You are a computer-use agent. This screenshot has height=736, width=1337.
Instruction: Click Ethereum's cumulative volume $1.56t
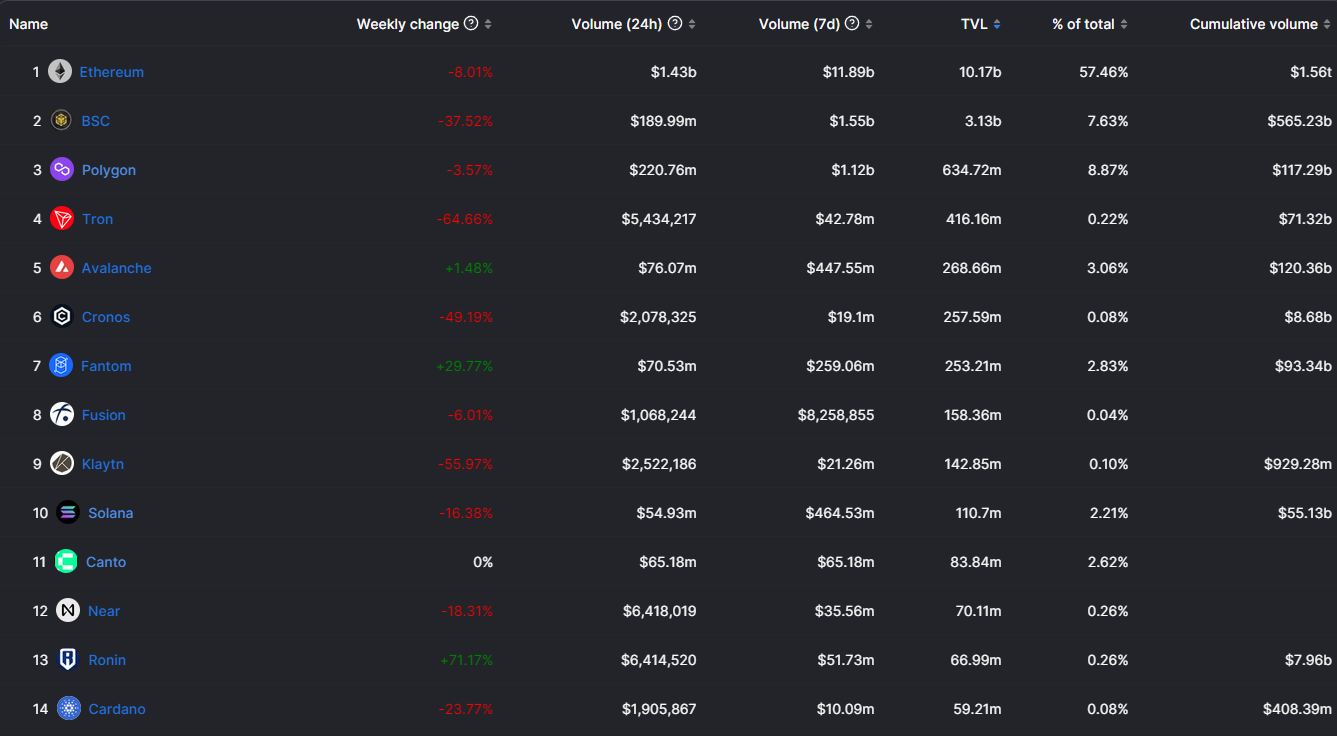(x=1311, y=72)
